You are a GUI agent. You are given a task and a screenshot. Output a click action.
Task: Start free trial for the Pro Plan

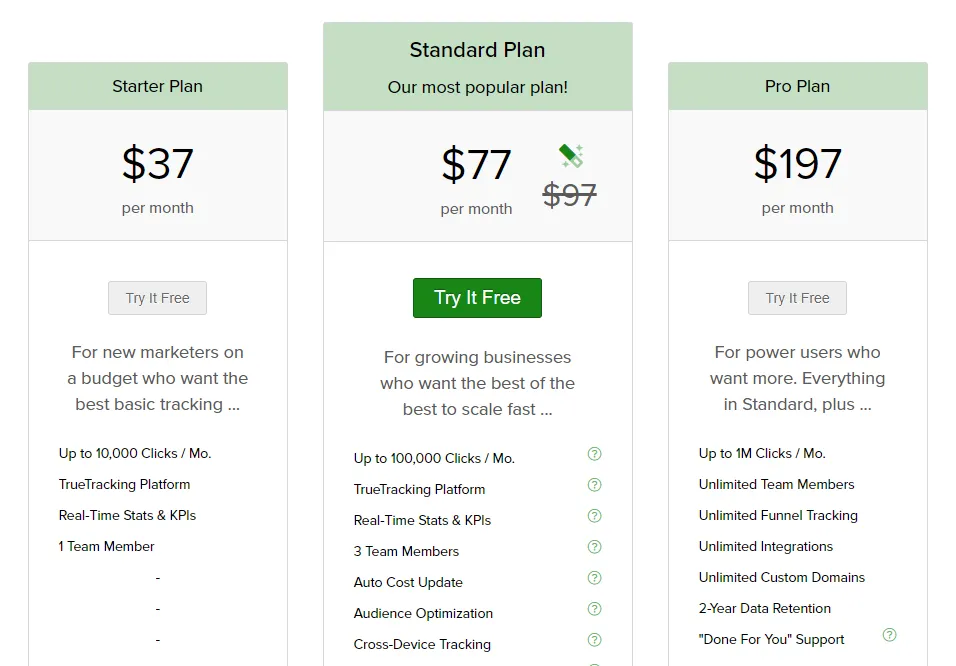(797, 298)
